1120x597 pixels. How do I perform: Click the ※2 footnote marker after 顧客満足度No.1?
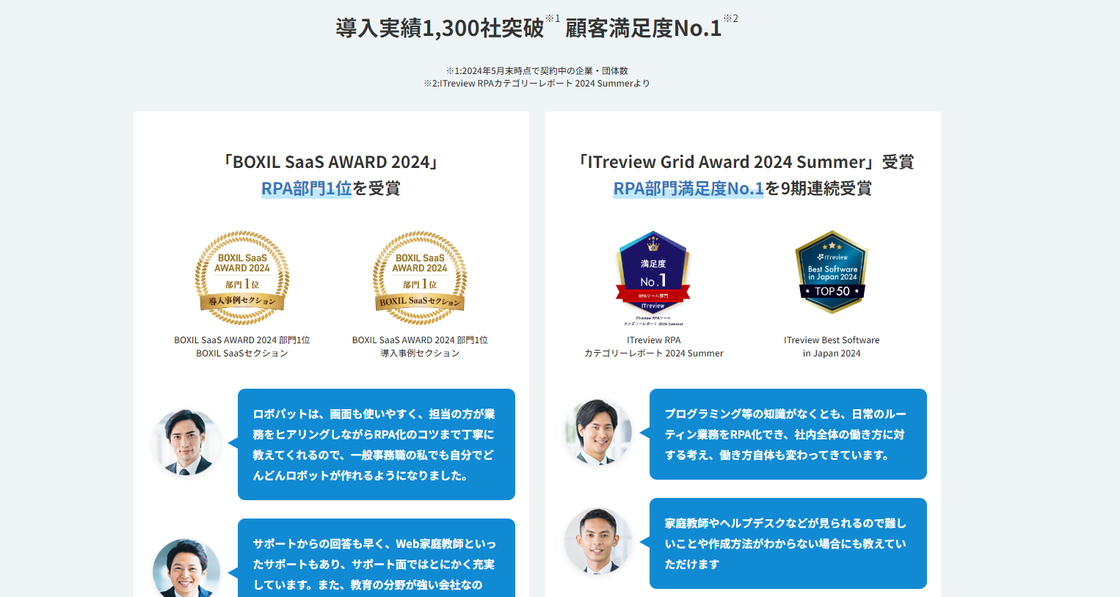pyautogui.click(x=732, y=19)
